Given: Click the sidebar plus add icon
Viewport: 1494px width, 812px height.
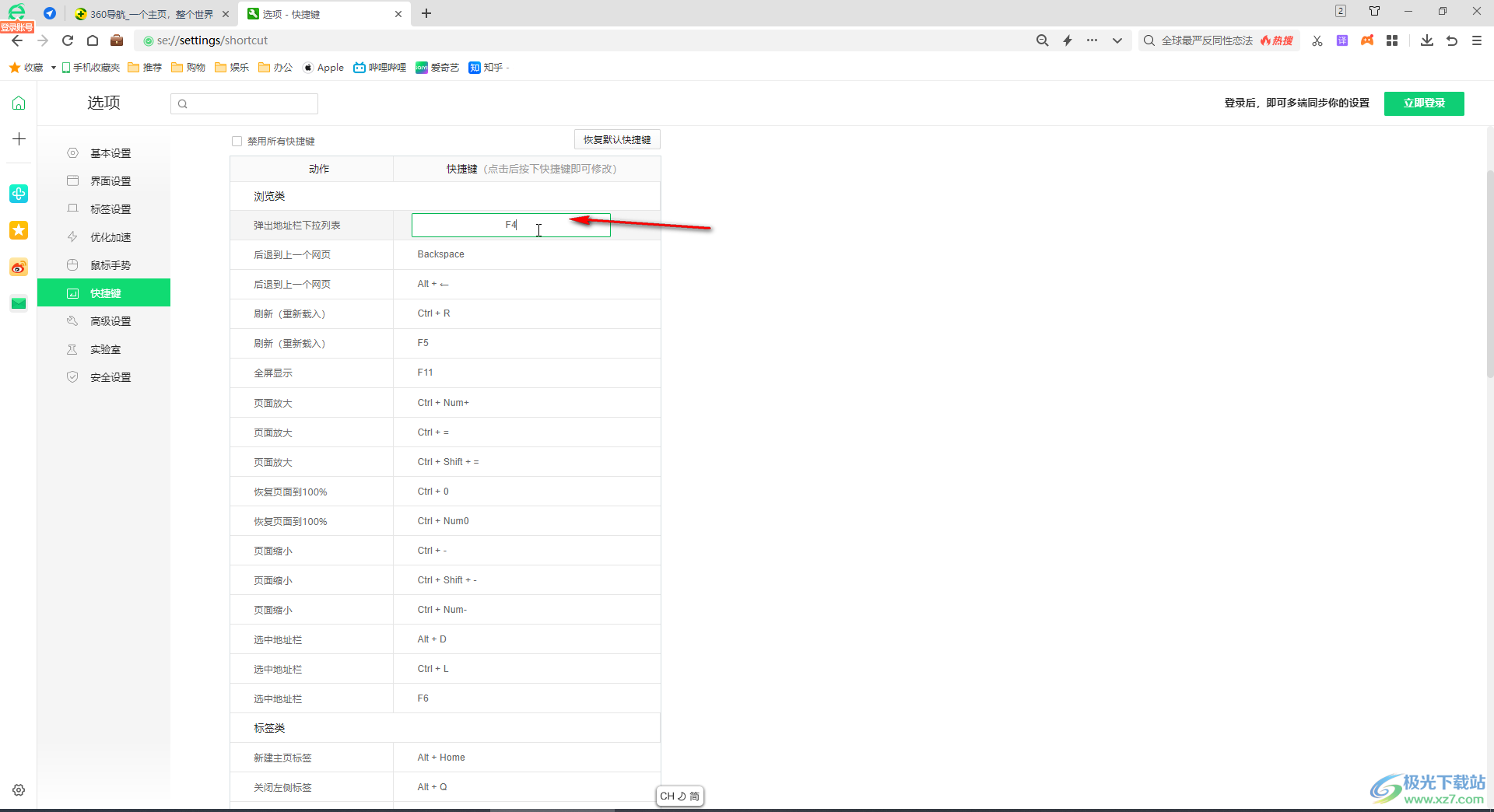Looking at the screenshot, I should (x=19, y=139).
